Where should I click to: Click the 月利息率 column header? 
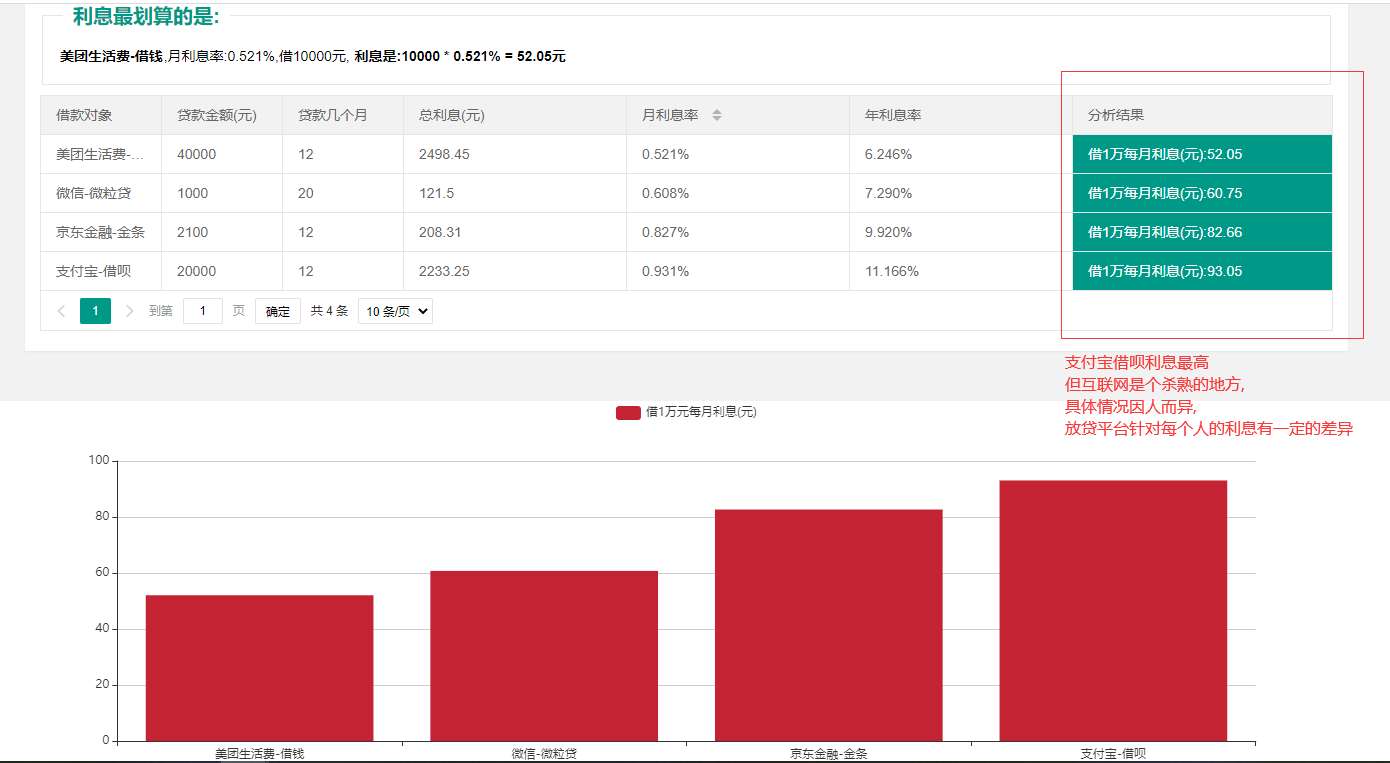click(738, 115)
